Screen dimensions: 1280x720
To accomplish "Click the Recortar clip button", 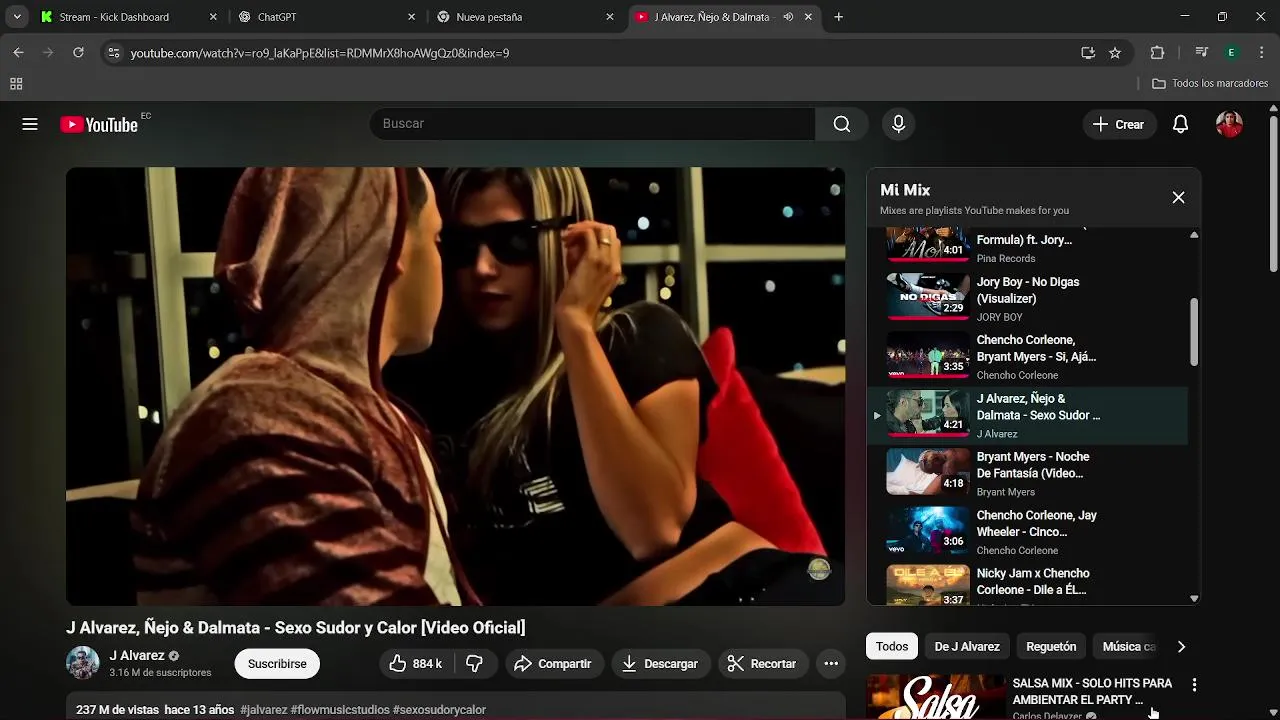I will pos(762,664).
